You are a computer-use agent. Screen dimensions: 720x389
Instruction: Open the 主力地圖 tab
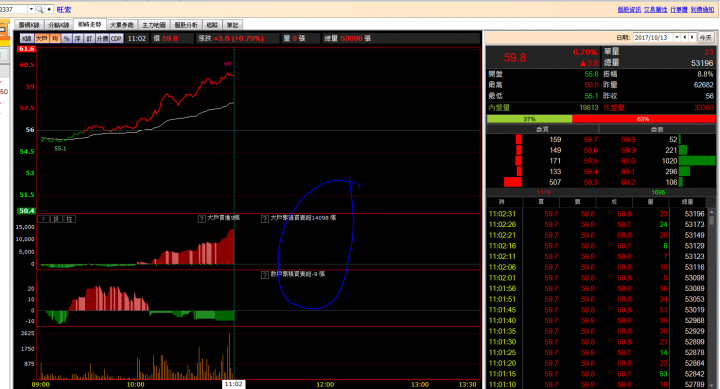(x=153, y=25)
